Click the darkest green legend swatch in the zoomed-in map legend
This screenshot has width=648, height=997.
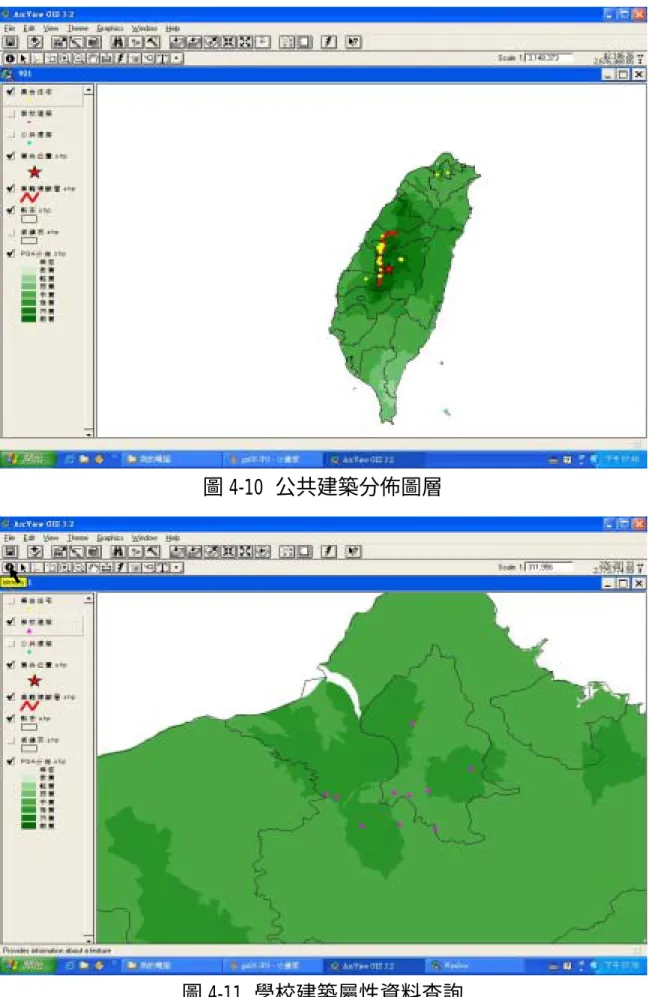point(29,825)
